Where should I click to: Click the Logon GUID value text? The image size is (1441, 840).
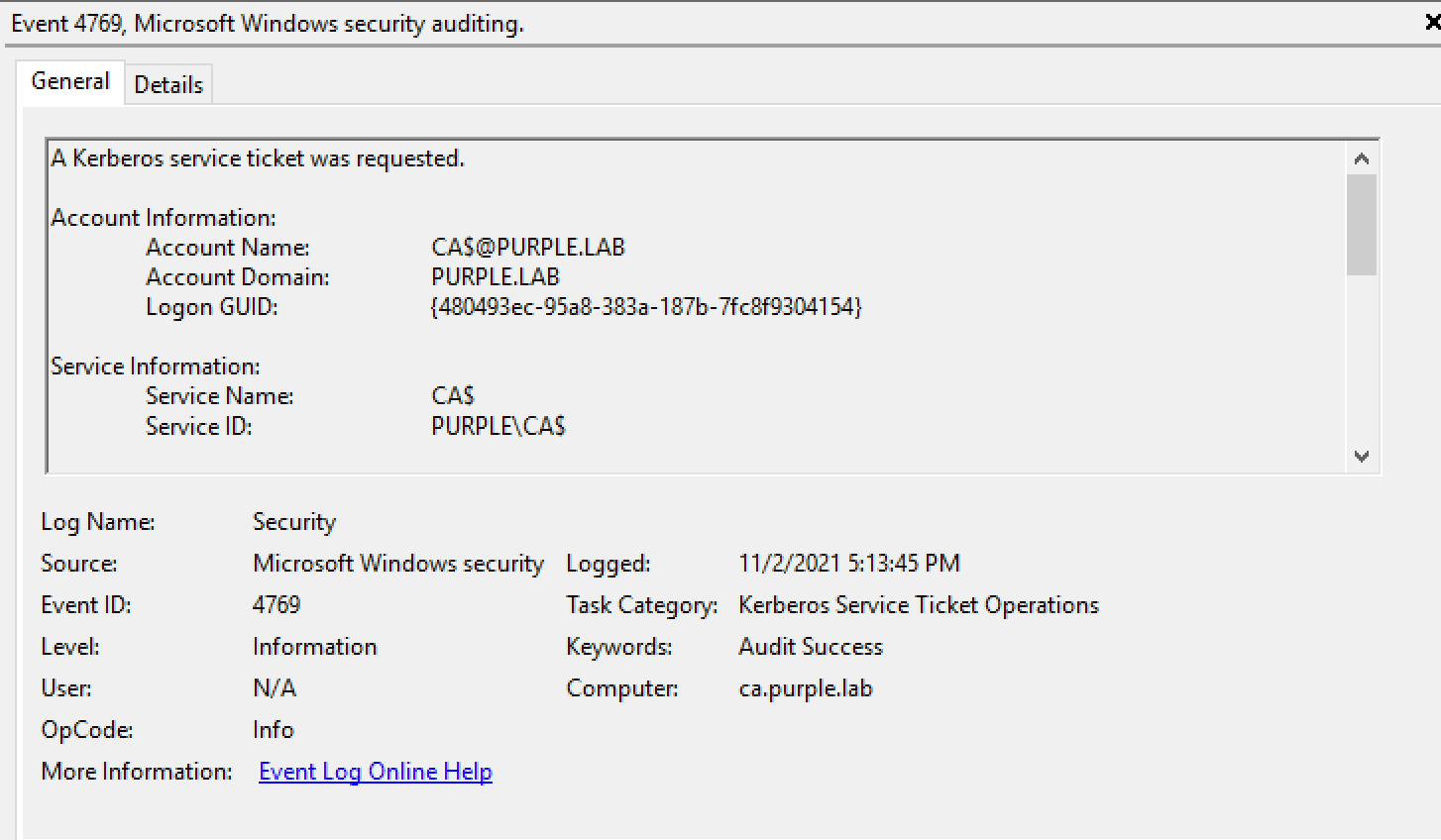point(646,307)
